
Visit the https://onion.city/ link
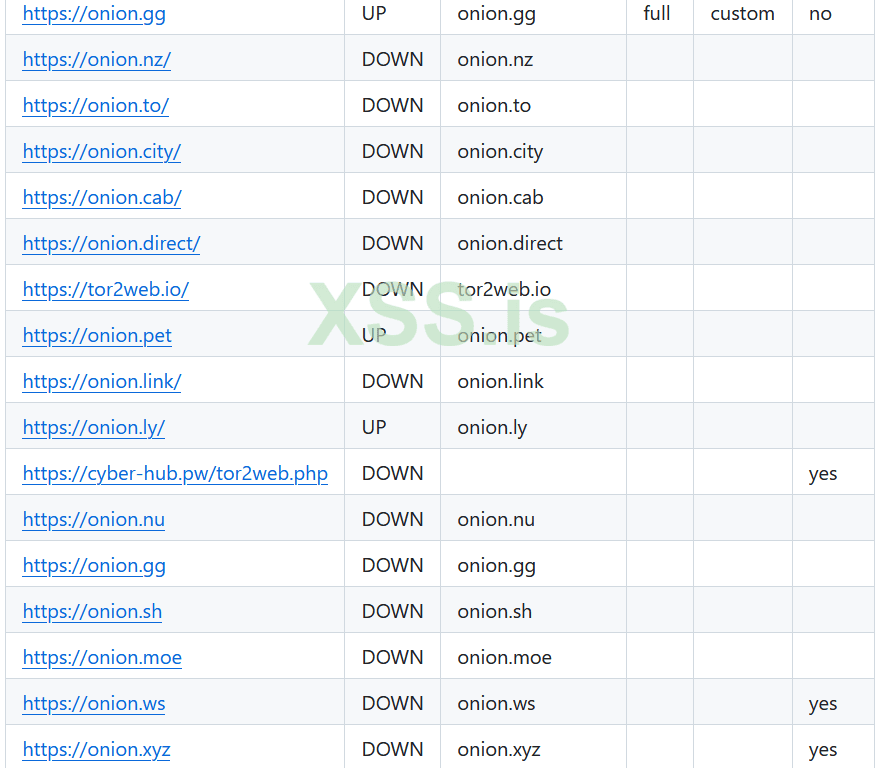(x=102, y=151)
